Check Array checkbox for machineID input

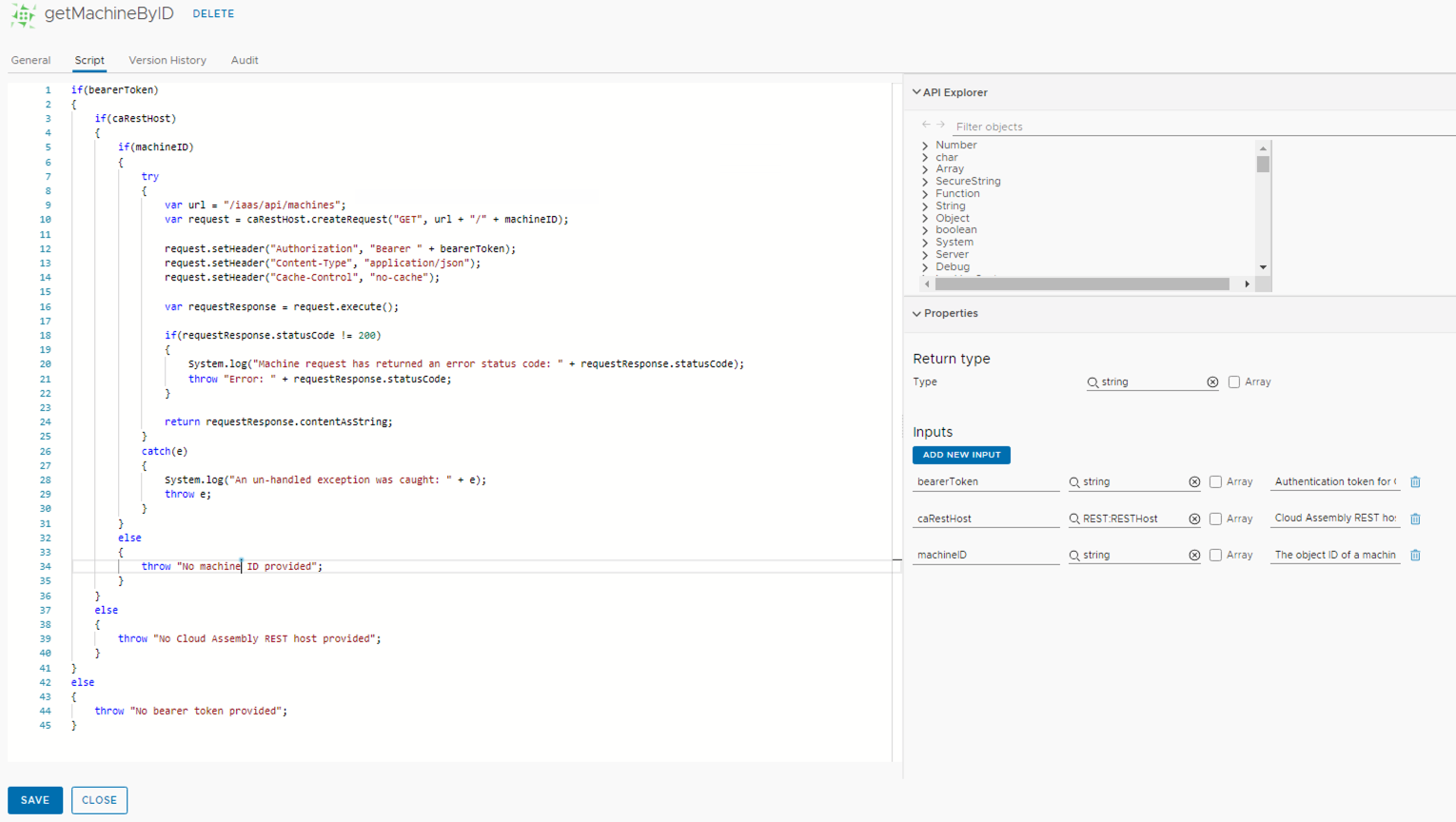point(1215,556)
